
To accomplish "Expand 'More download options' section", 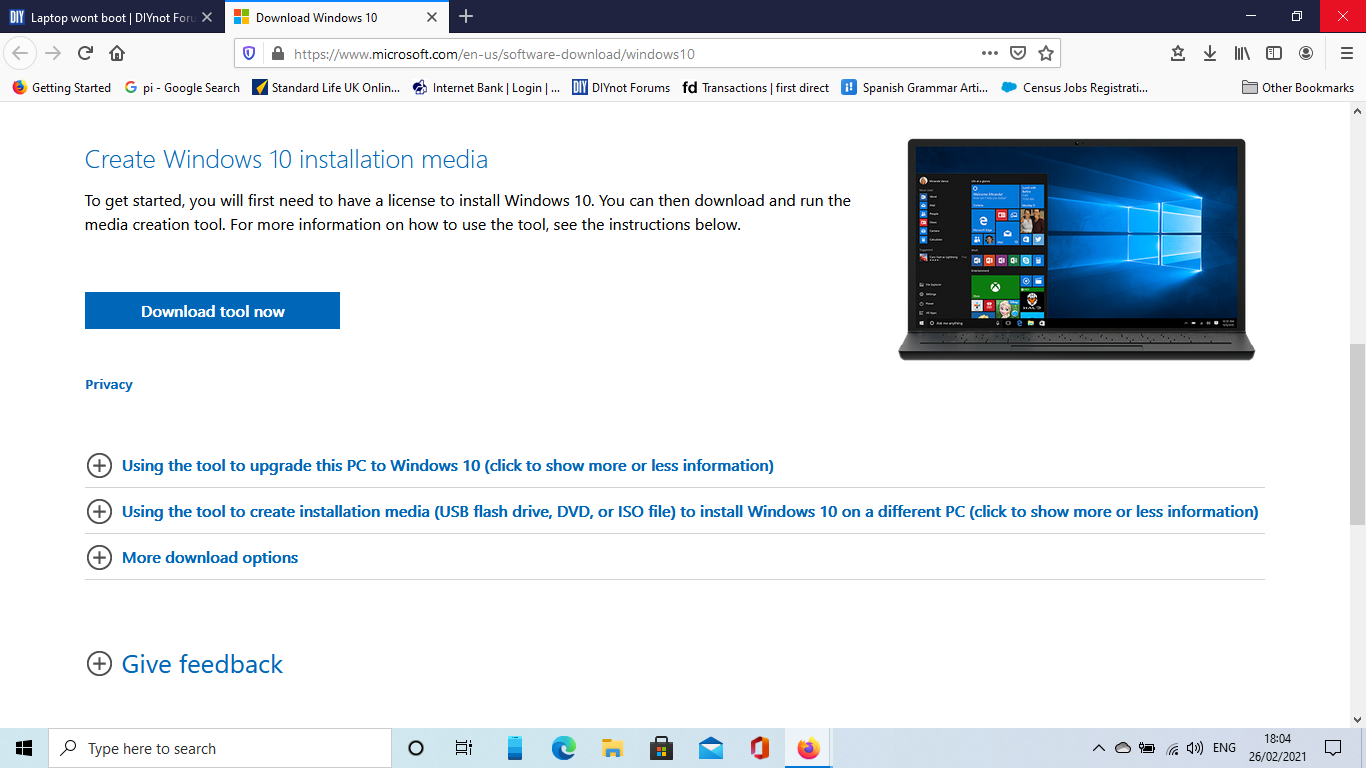I will click(209, 557).
